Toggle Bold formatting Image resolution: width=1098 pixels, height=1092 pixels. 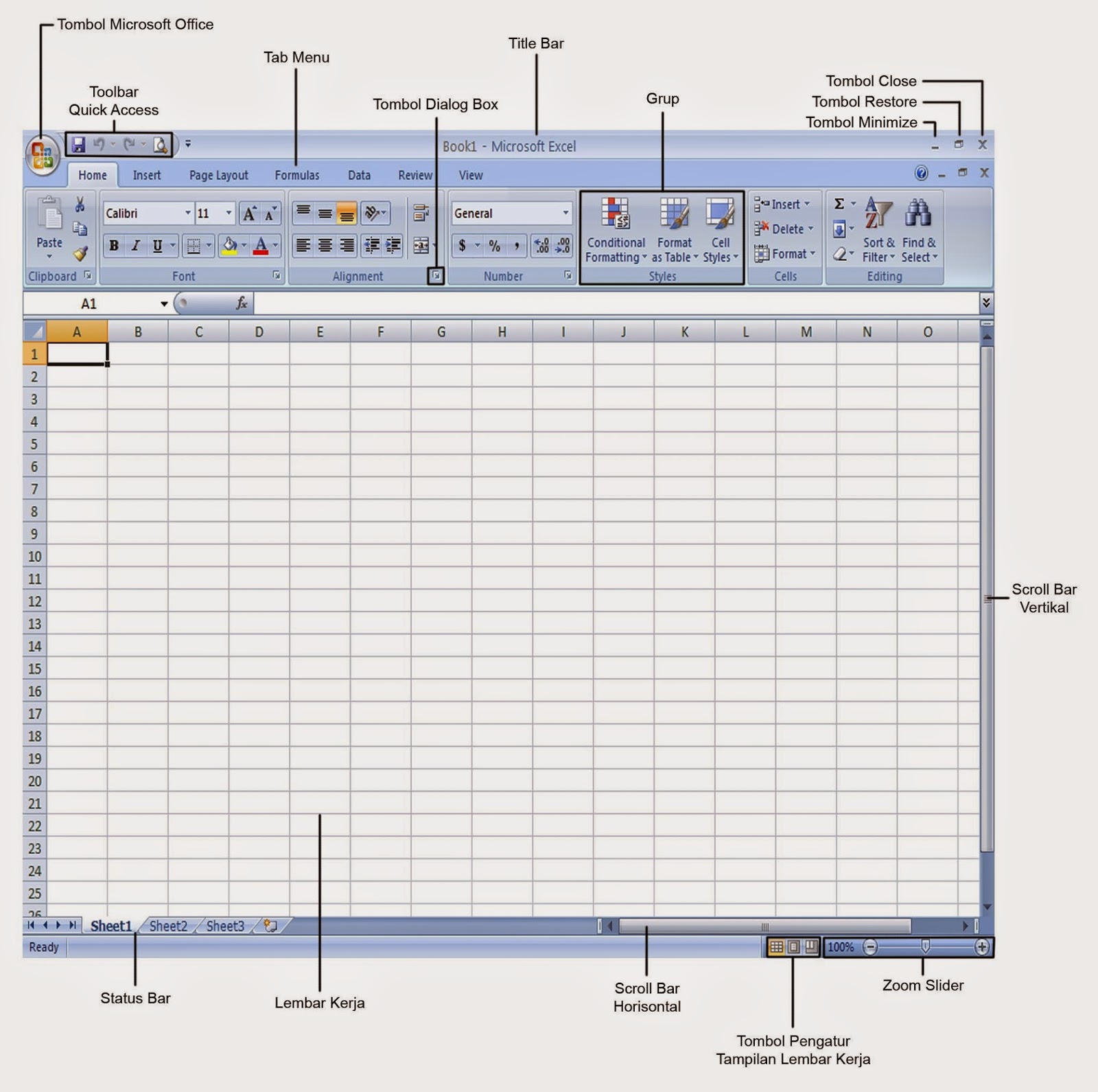tap(114, 246)
